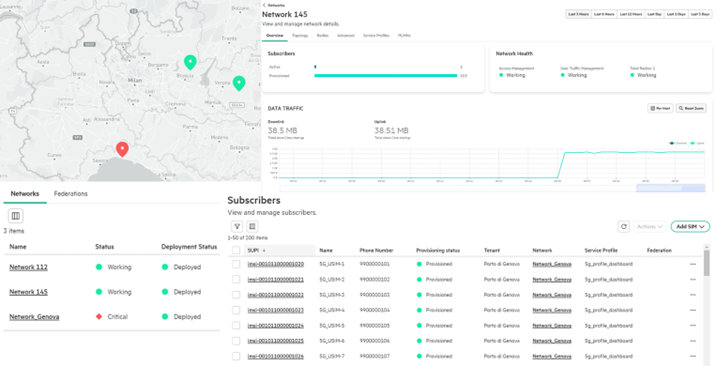
Task: Open row menu for 5G_USIM-6
Action: point(693,341)
